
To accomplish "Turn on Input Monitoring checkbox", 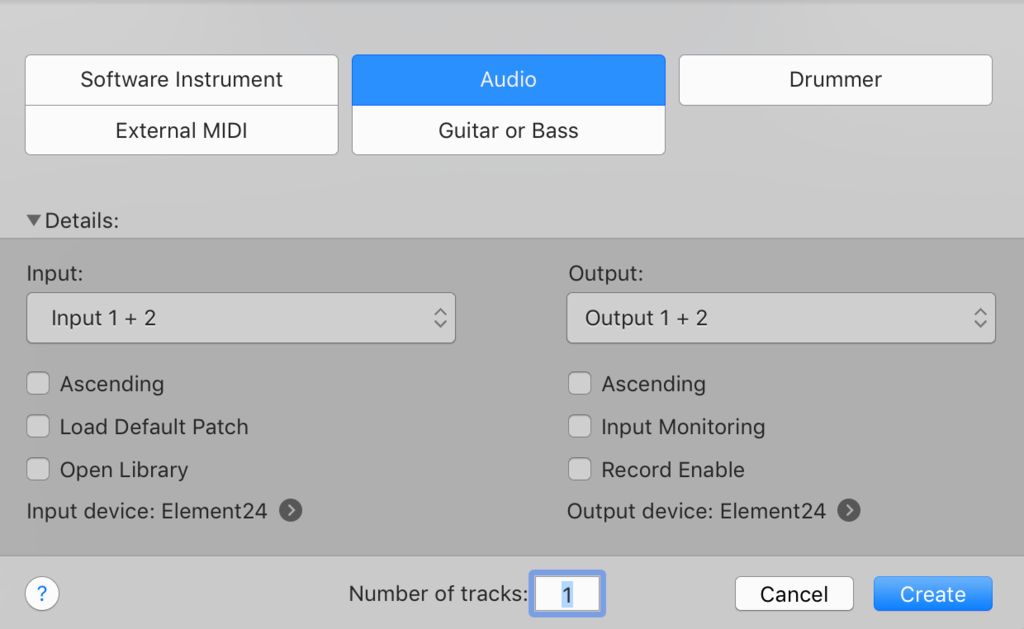I will (579, 427).
